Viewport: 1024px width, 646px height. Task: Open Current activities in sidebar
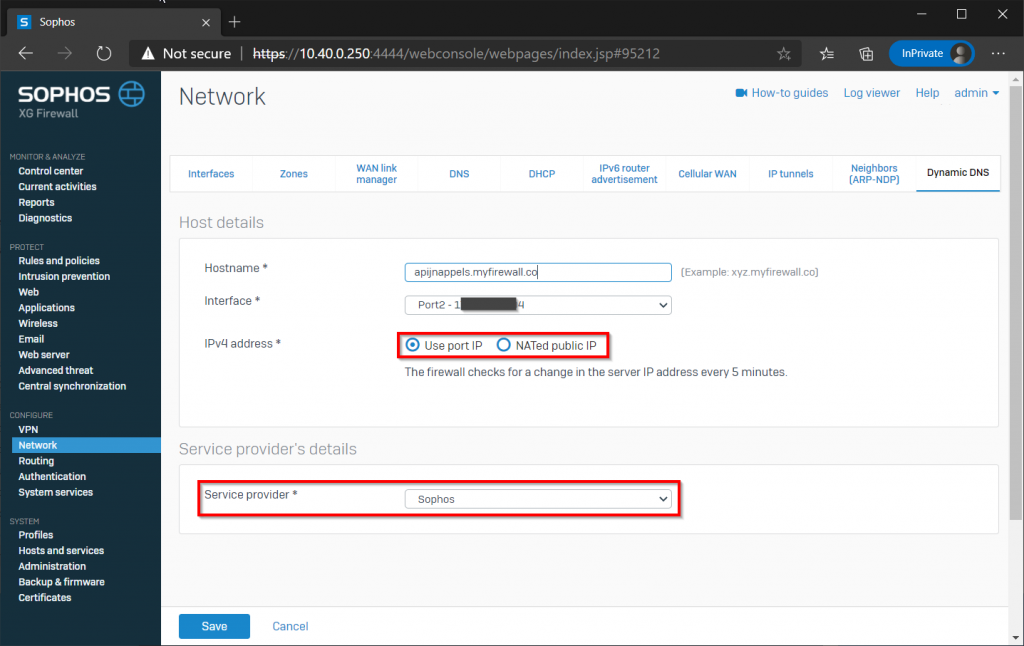57,187
